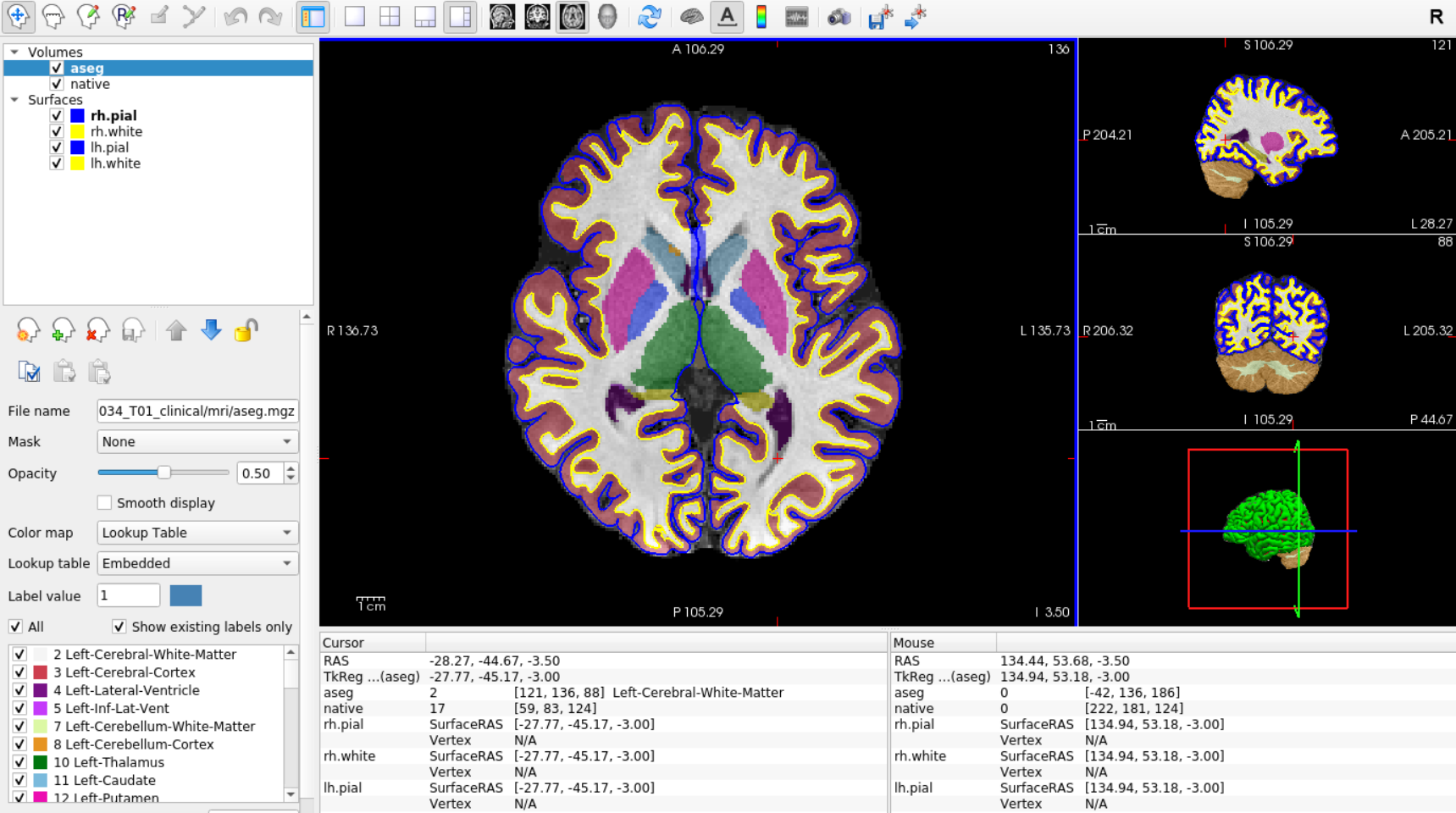This screenshot has height=813, width=1456.
Task: Toggle the control panel visibility icon
Action: (313, 16)
